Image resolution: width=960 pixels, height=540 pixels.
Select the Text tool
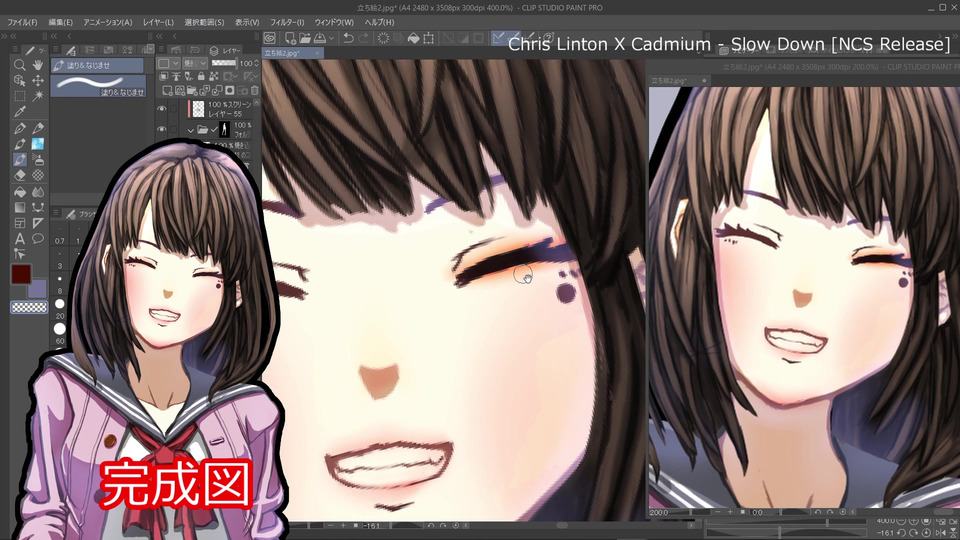tap(20, 239)
